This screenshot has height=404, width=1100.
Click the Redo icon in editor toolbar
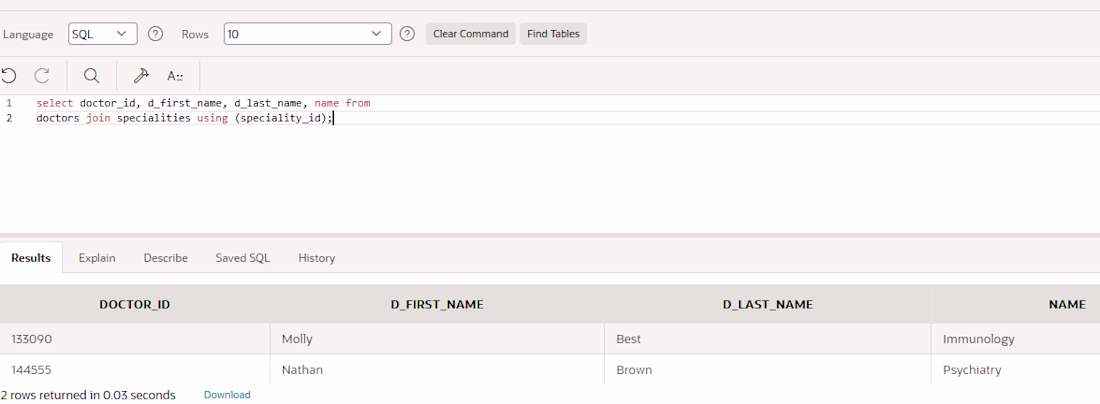[42, 76]
